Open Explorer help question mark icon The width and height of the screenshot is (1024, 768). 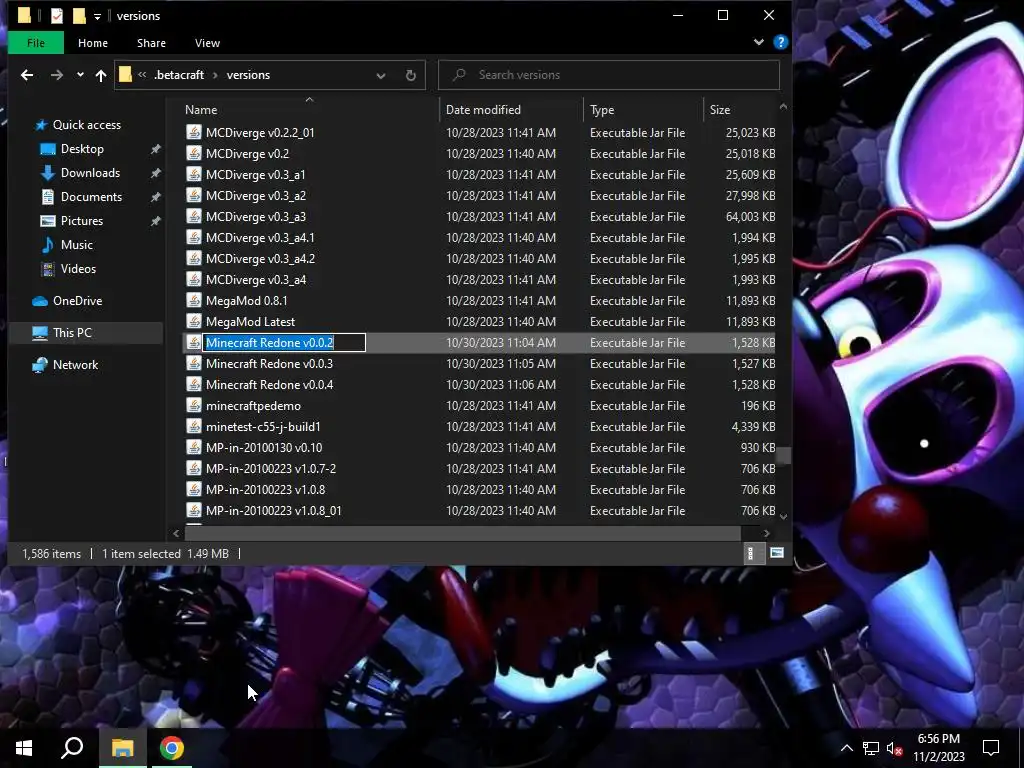point(780,42)
